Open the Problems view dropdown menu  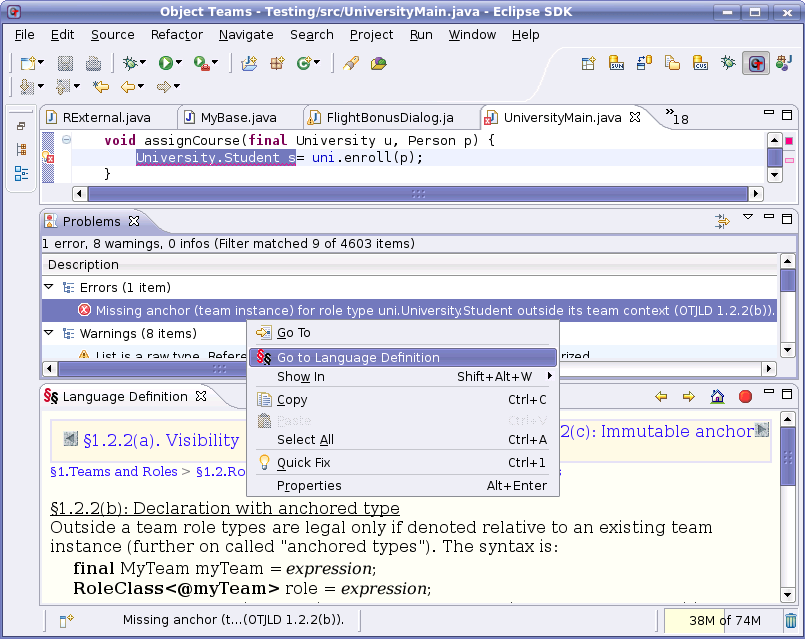(747, 217)
